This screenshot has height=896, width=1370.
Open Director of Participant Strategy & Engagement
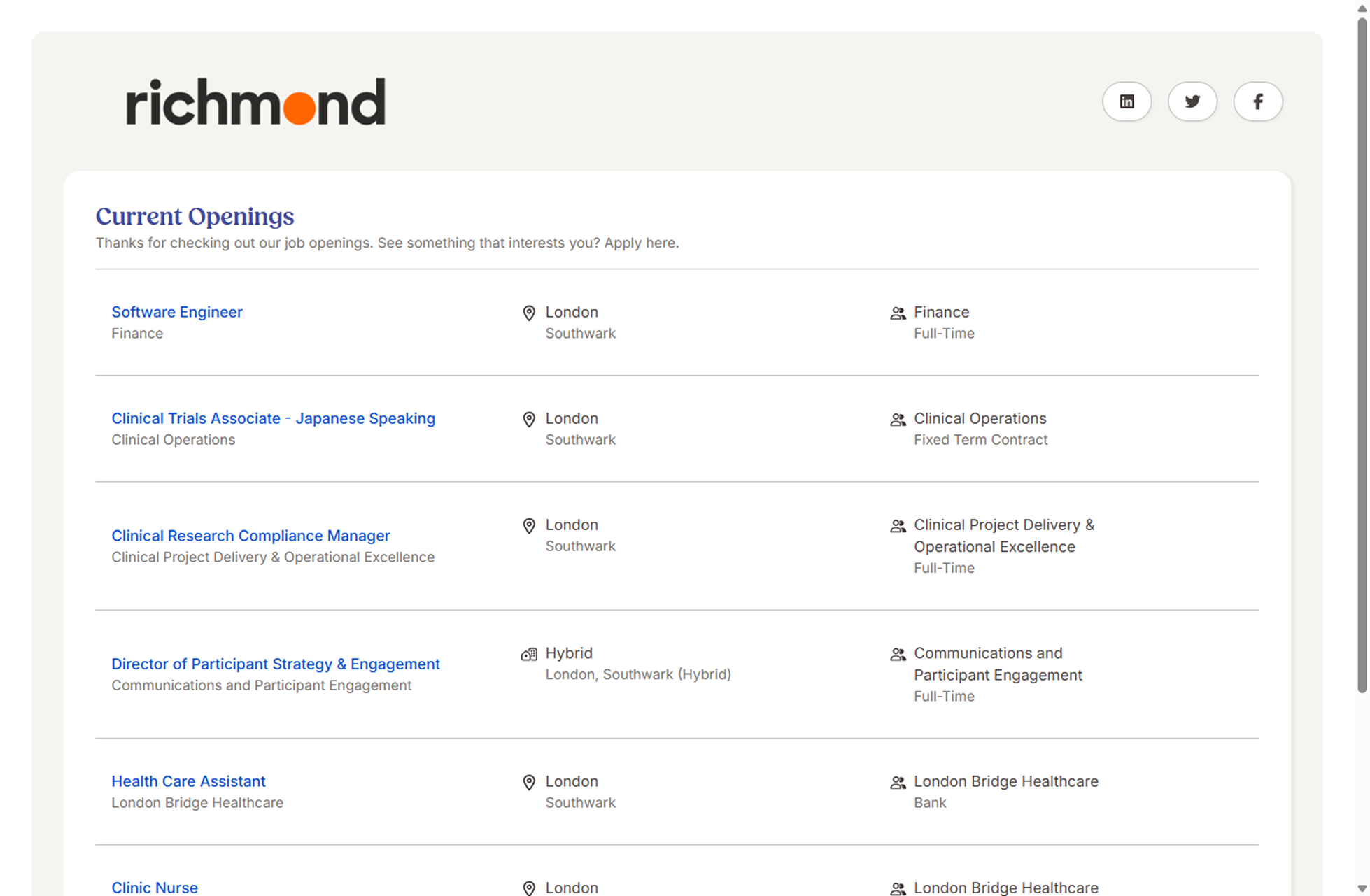coord(276,664)
